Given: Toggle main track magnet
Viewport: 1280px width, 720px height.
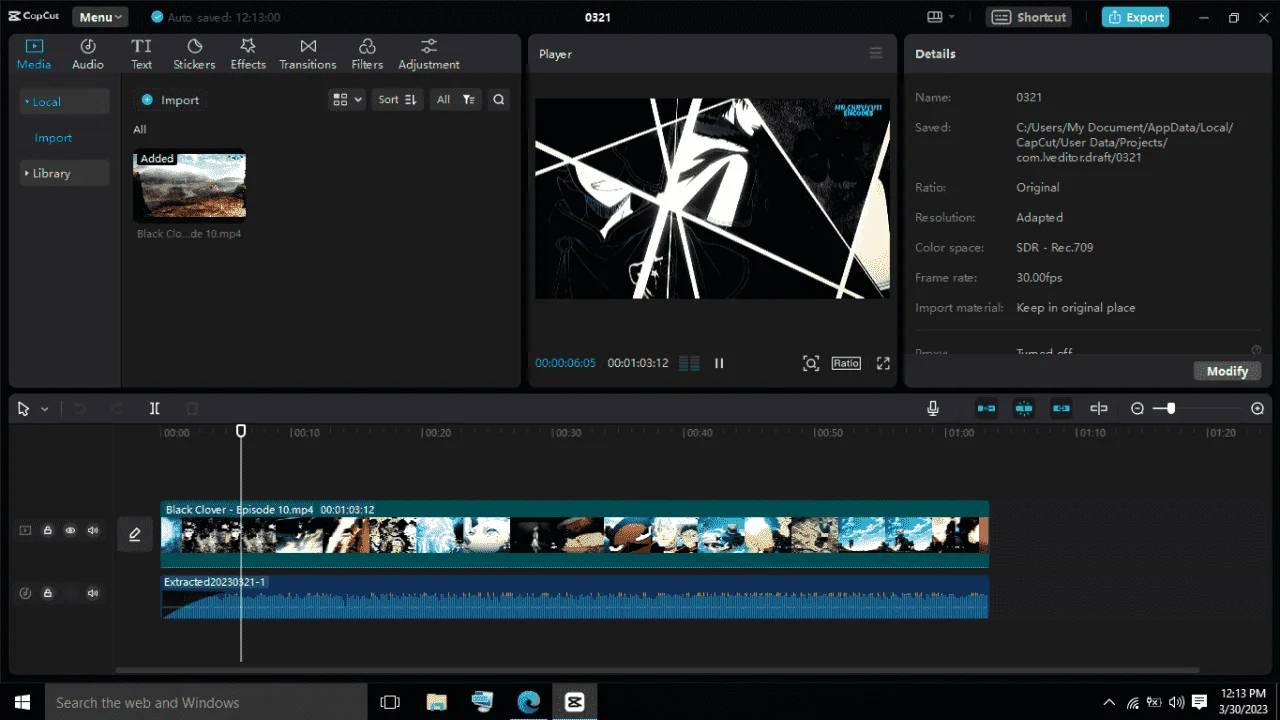Looking at the screenshot, I should coord(986,408).
